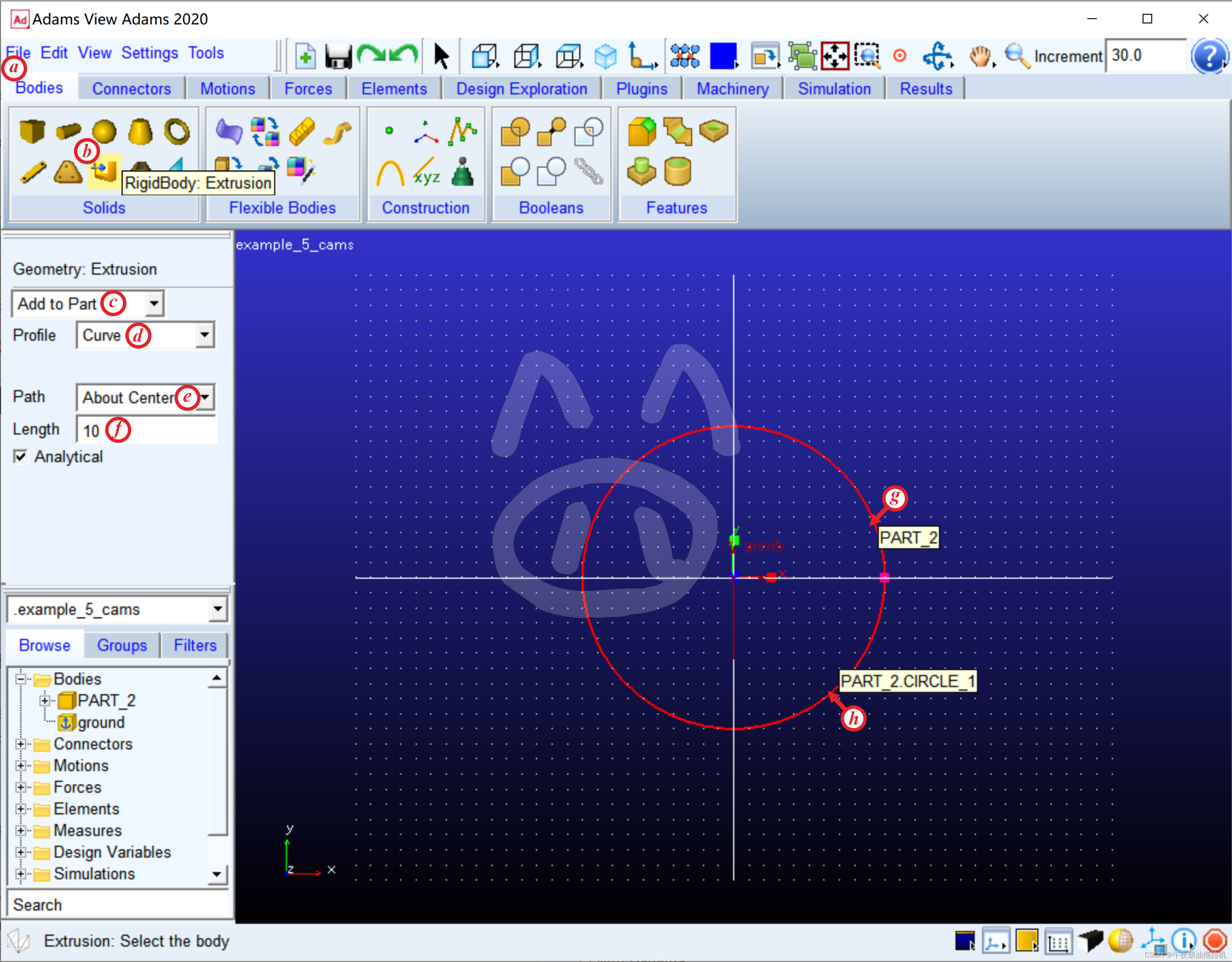Expand the Bodies tree item
Viewport: 1232px width, 962px height.
tap(22, 679)
